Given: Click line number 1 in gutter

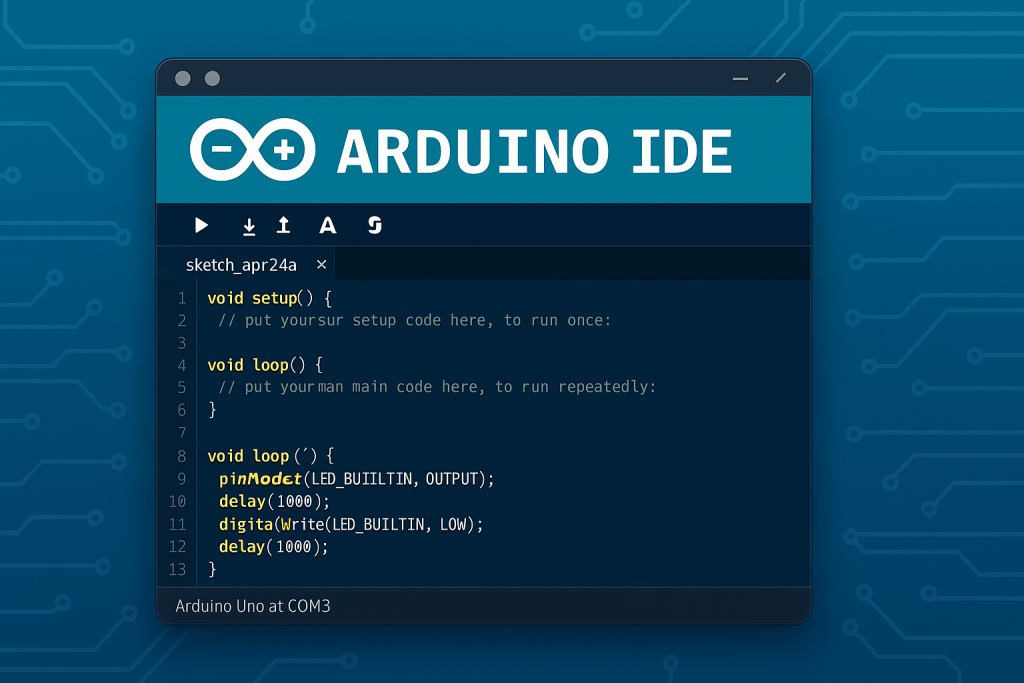Looking at the screenshot, I should [182, 298].
